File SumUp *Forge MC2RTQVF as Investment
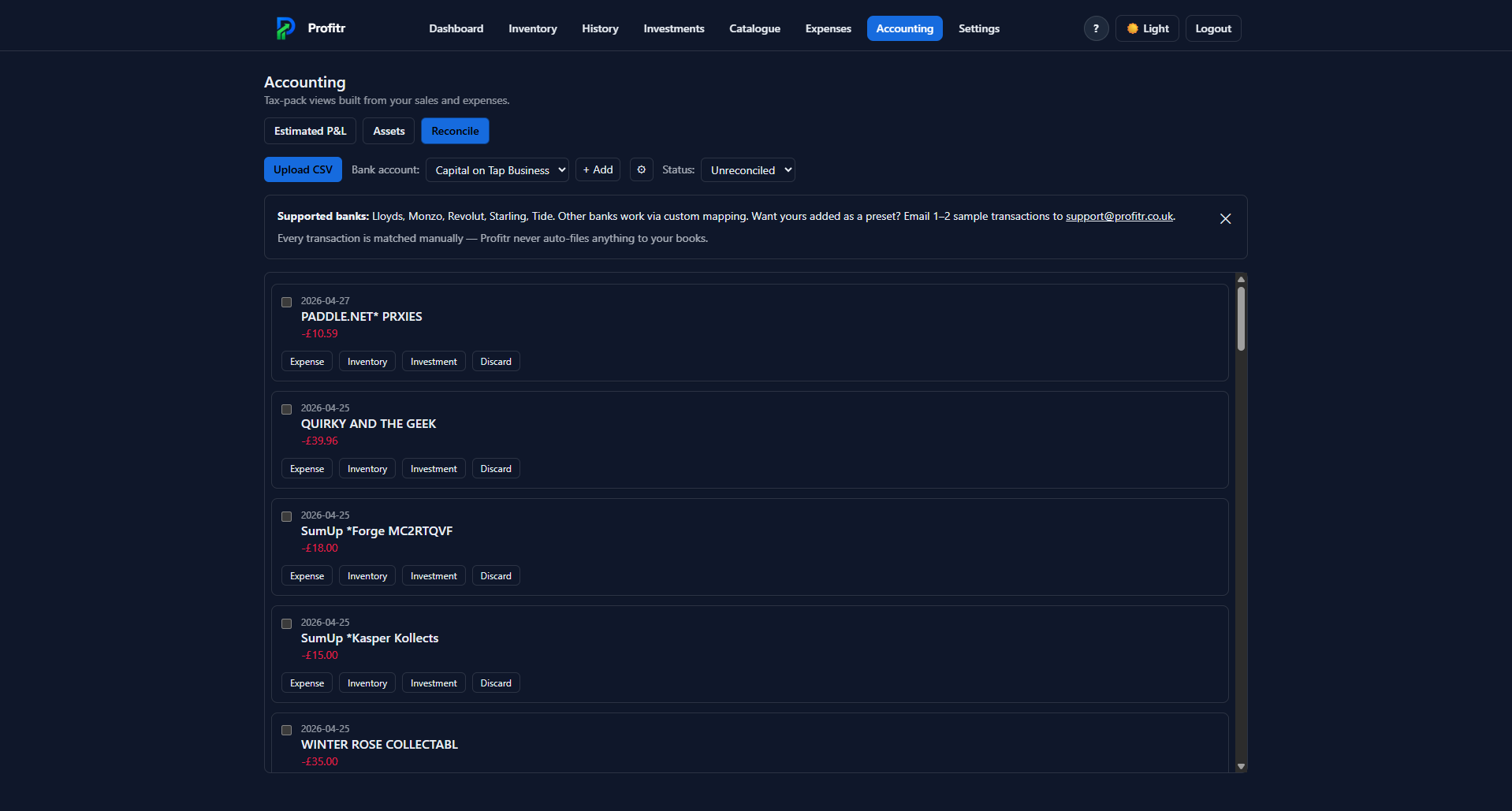The width and height of the screenshot is (1512, 811). point(434,576)
